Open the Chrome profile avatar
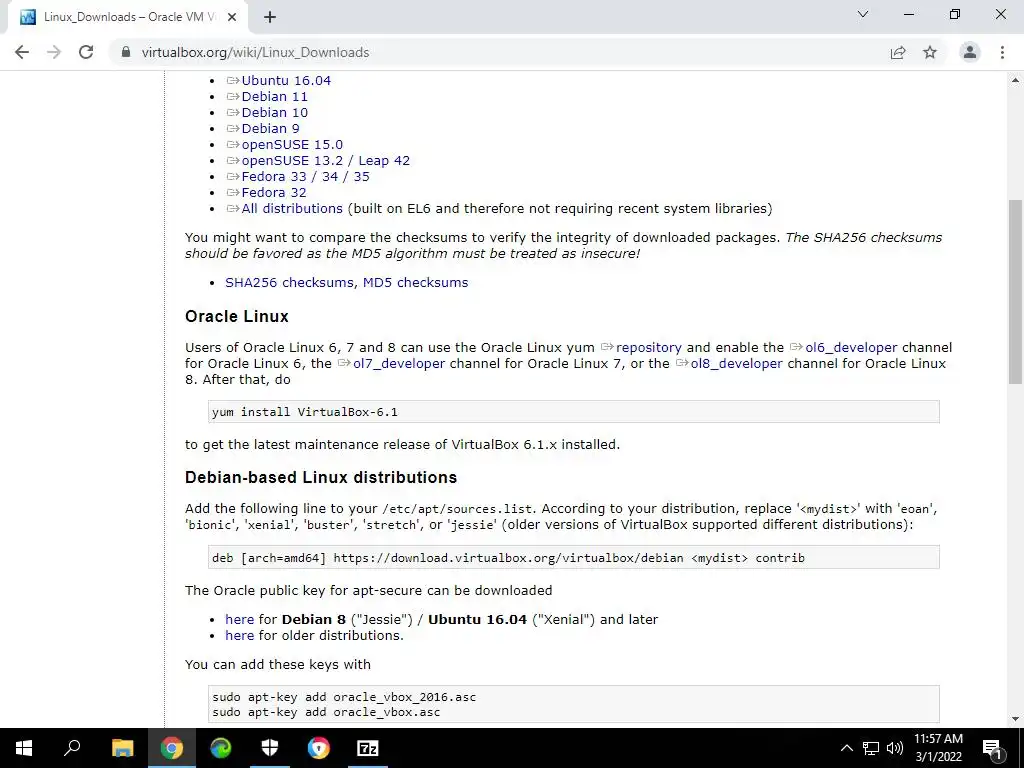Image resolution: width=1024 pixels, height=768 pixels. tap(970, 52)
